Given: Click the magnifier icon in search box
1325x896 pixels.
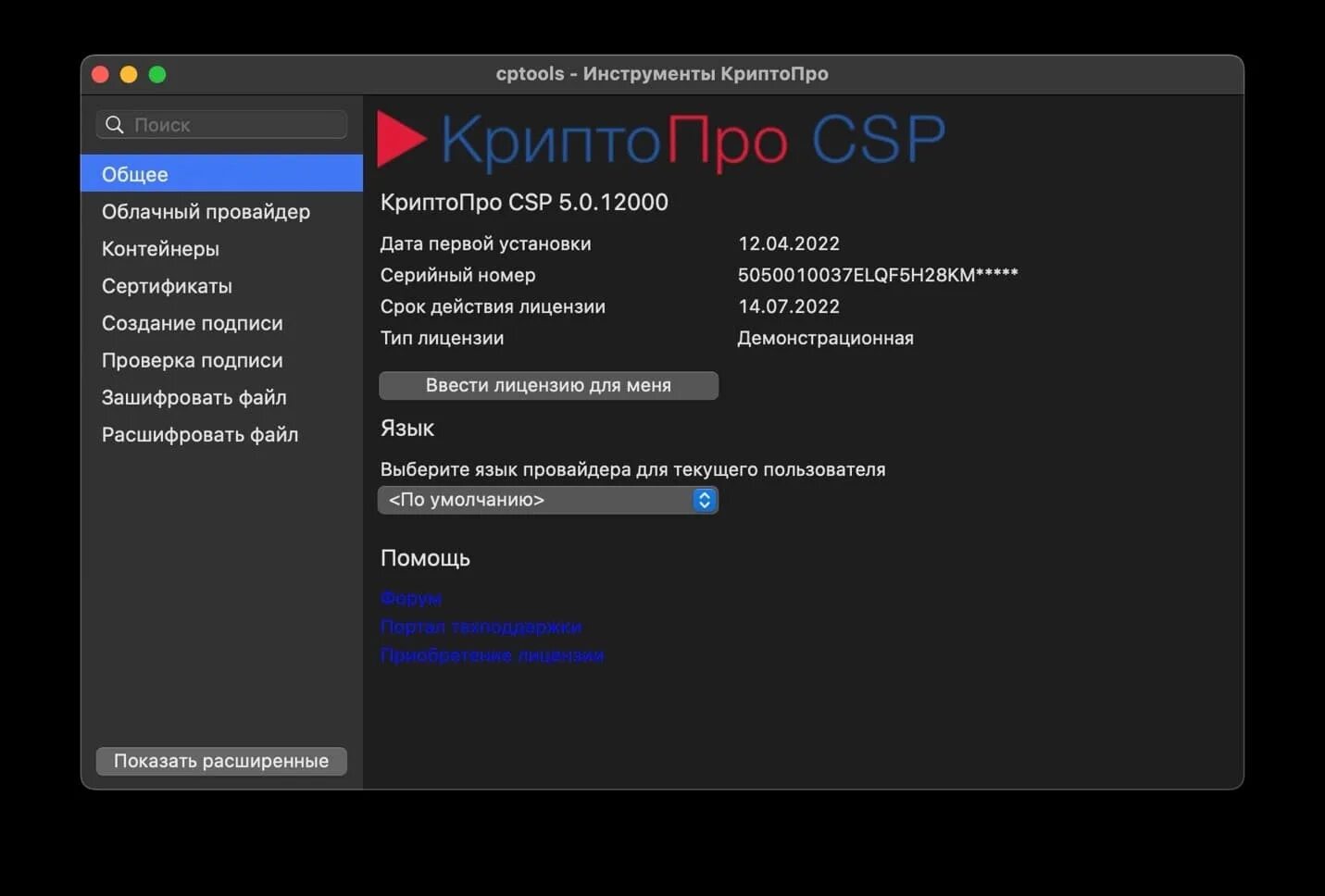Looking at the screenshot, I should click(115, 124).
